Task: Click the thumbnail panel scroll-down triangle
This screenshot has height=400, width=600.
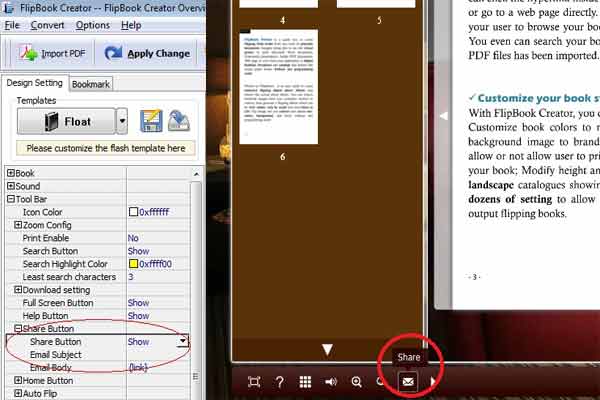Action: pos(327,349)
